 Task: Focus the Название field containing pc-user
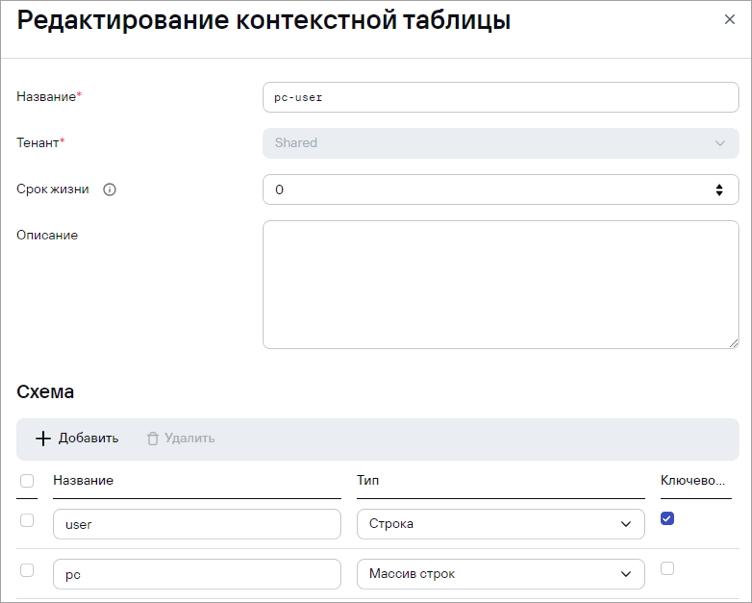[x=501, y=97]
